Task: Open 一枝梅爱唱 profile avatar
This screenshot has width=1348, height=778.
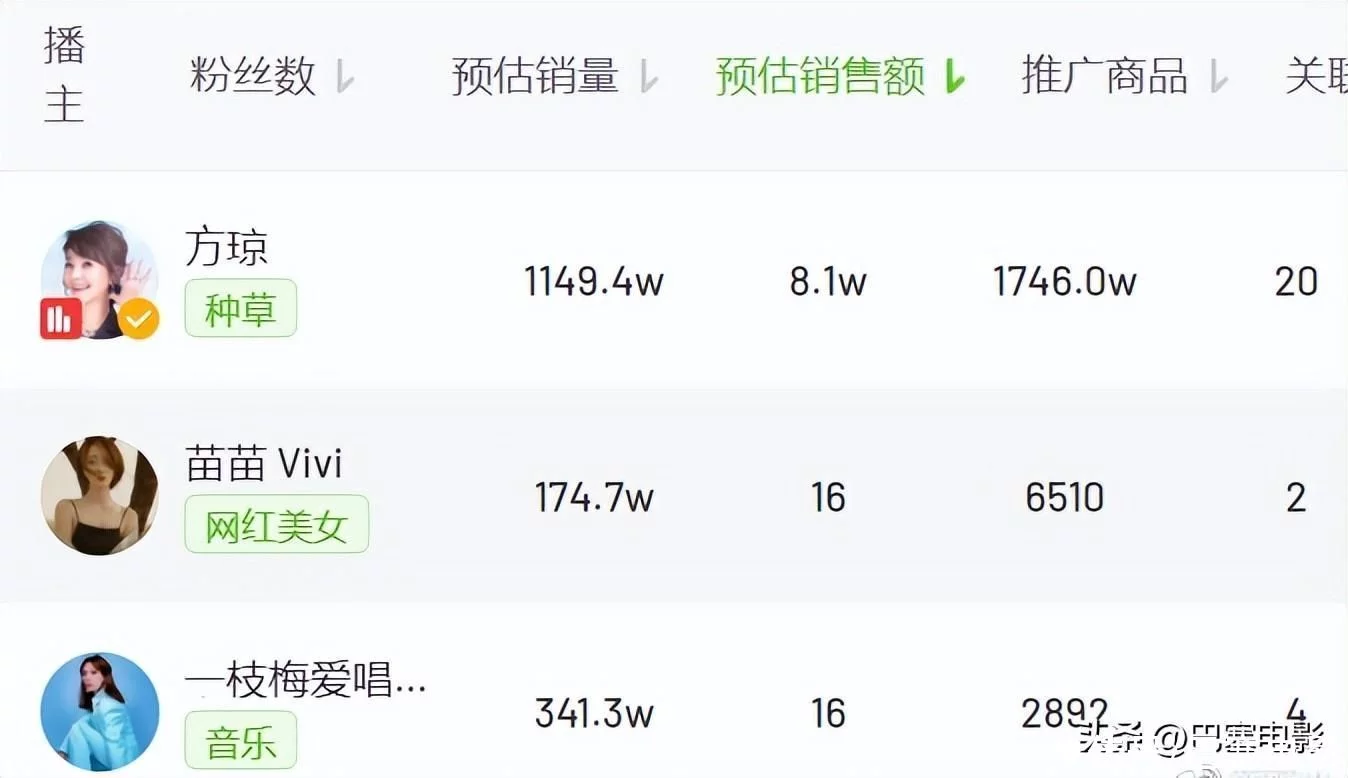Action: [100, 712]
